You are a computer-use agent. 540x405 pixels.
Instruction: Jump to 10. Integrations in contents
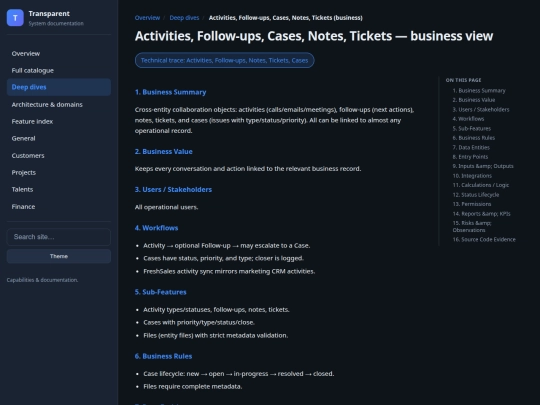472,176
